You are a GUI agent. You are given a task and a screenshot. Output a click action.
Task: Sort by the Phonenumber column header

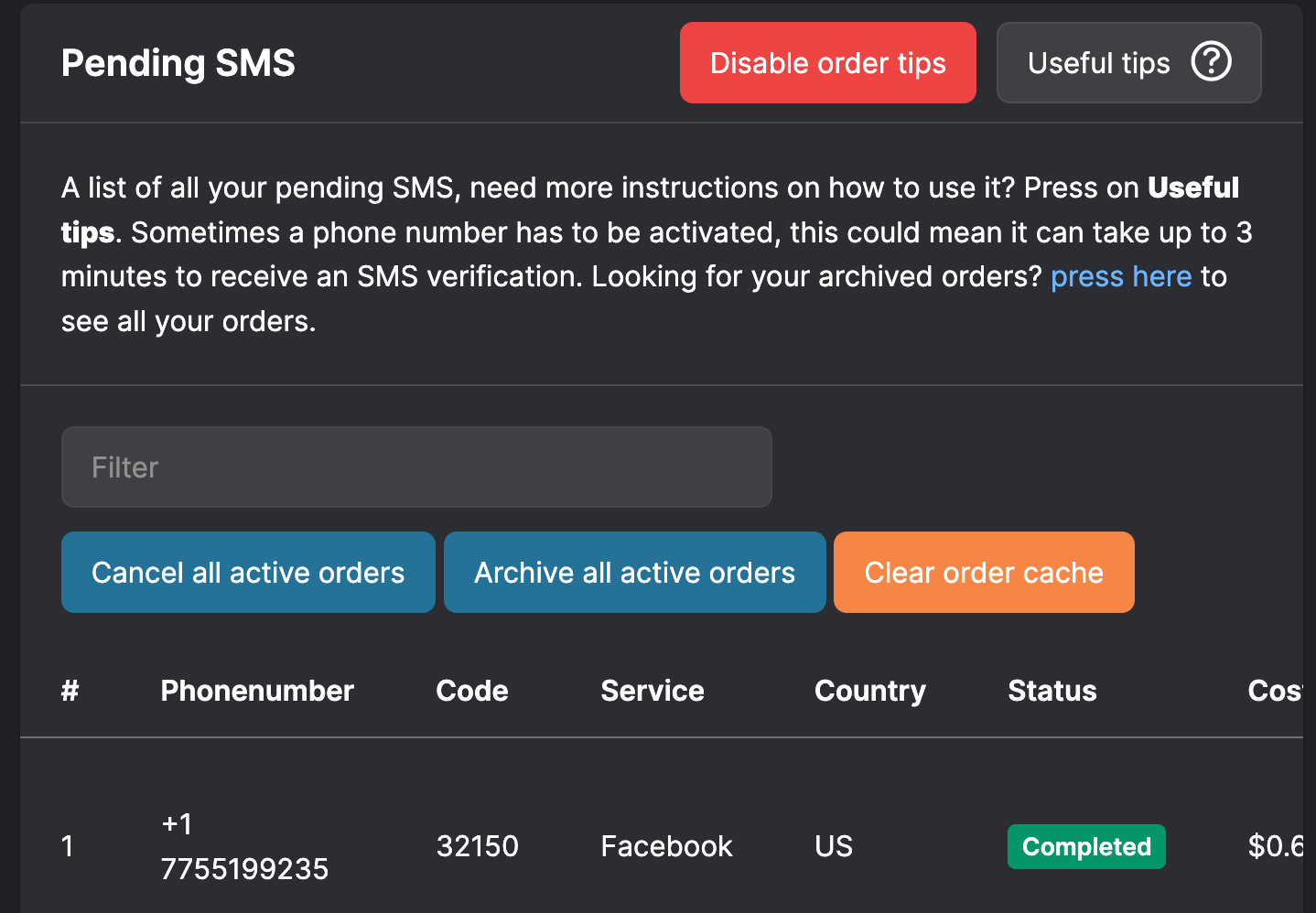[x=257, y=691]
